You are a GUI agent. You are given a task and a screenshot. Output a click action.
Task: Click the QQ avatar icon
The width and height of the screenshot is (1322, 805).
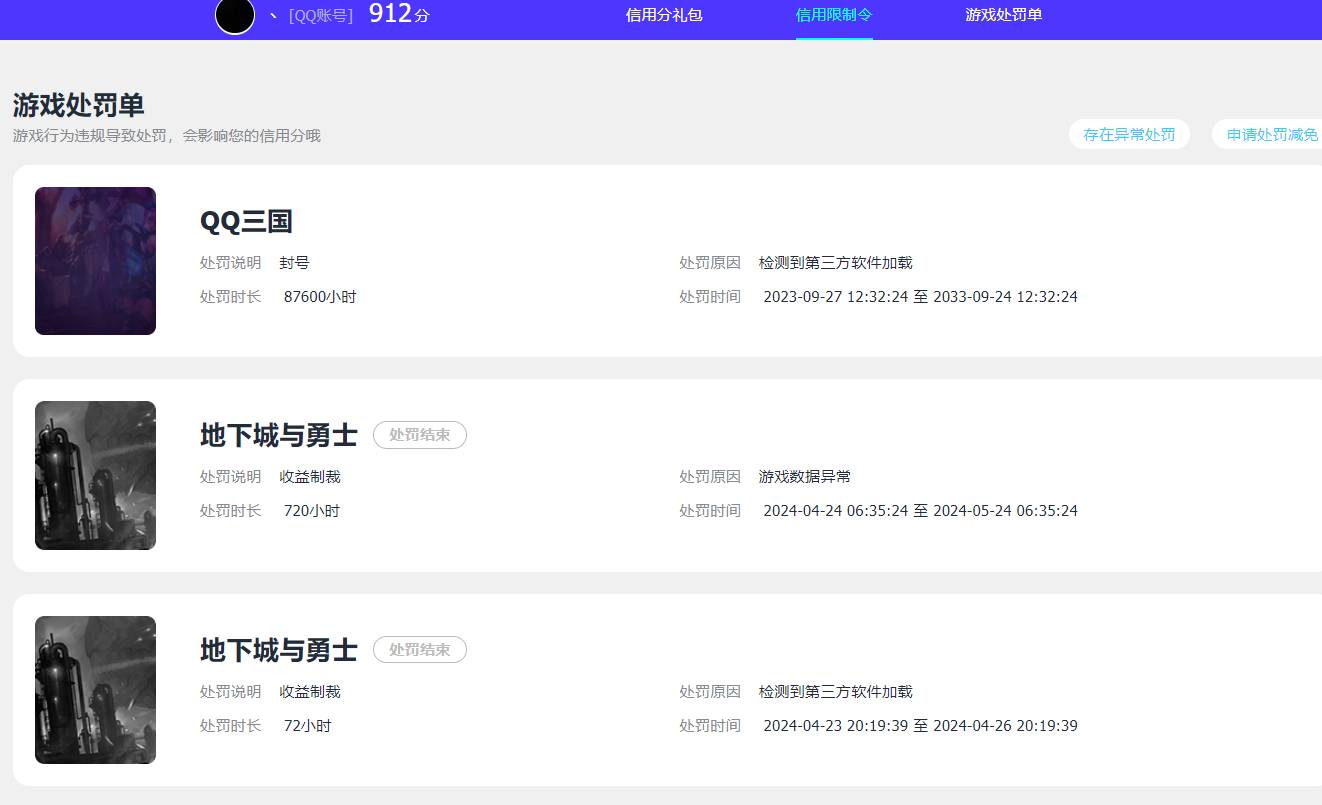(x=234, y=17)
